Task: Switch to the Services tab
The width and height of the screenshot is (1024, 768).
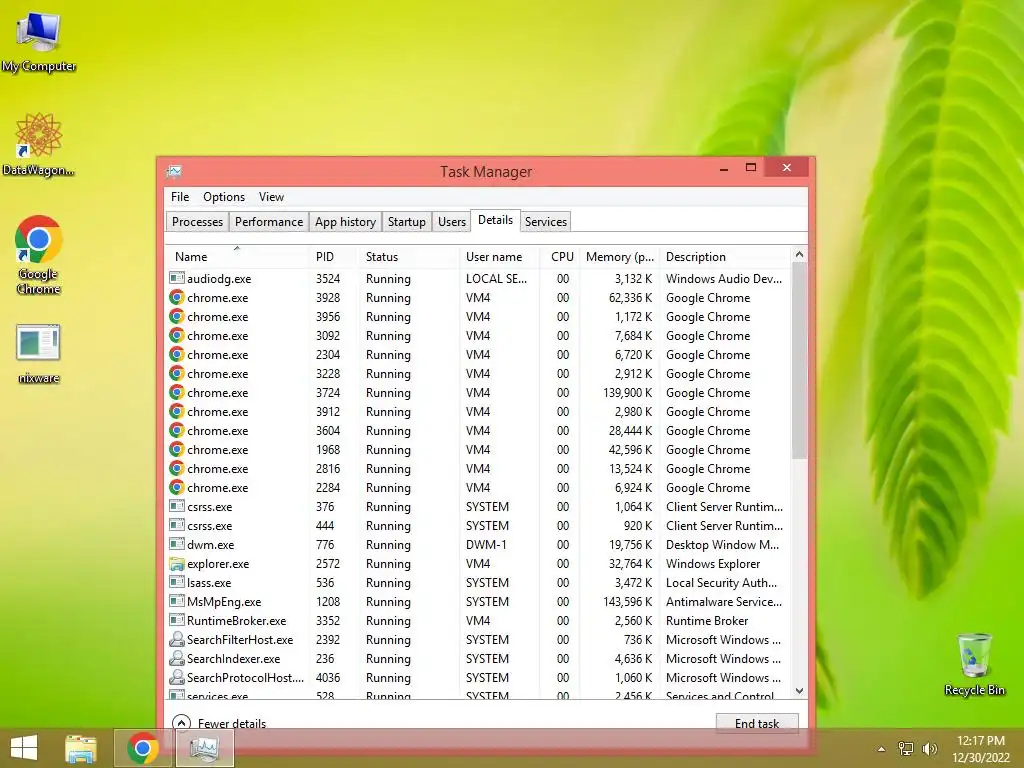Action: click(x=545, y=221)
